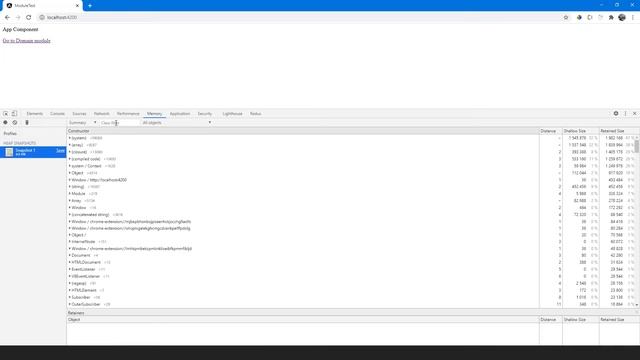Follow the Go to Domain module link
This screenshot has height=360, width=640.
pos(27,41)
